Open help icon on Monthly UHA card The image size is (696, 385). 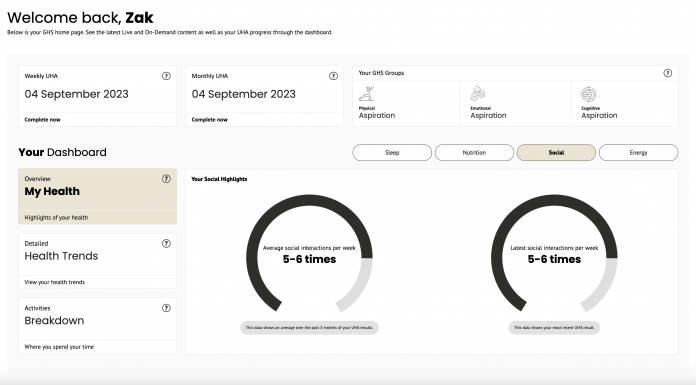click(x=333, y=76)
